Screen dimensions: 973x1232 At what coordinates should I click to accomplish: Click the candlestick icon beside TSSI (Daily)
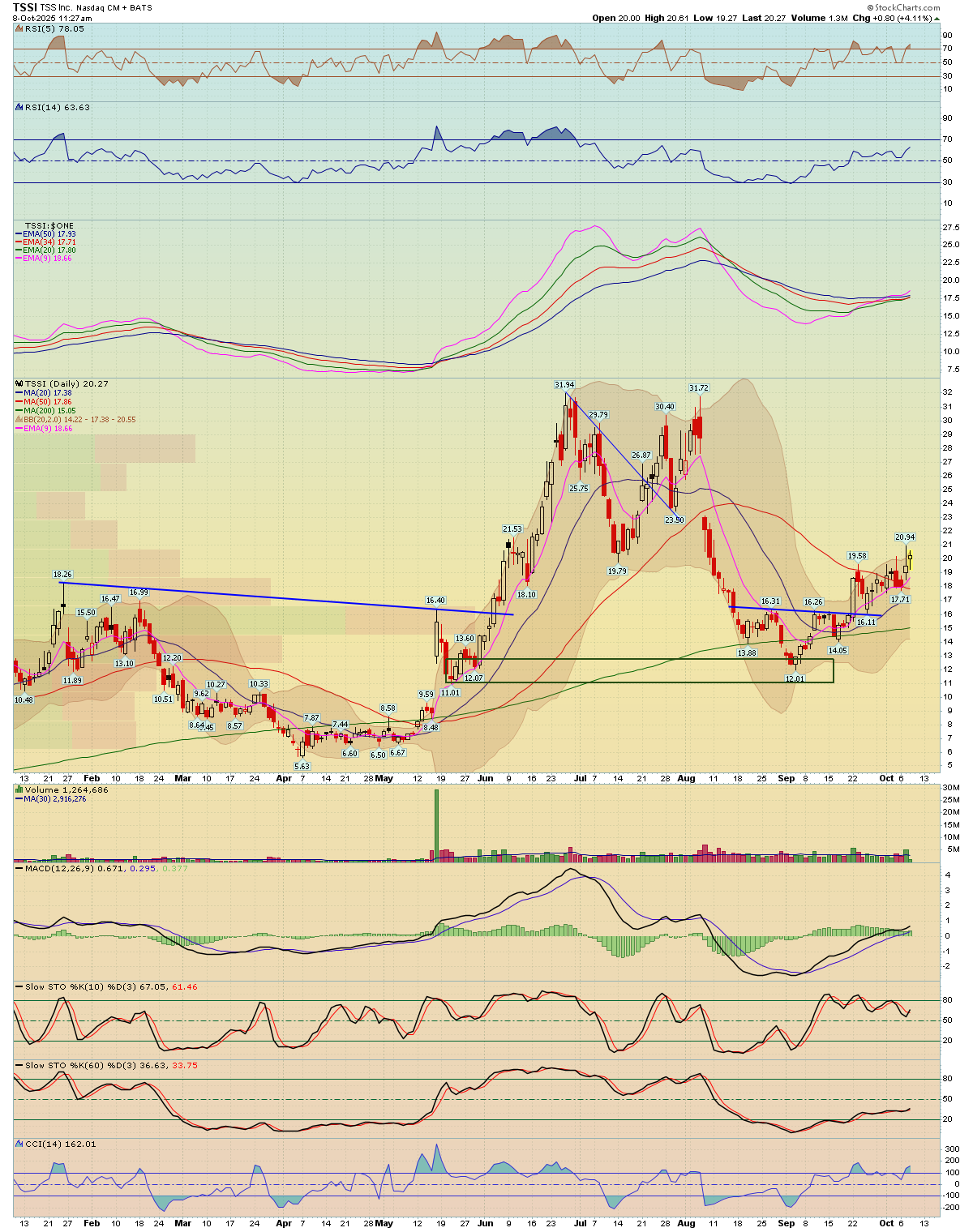point(19,383)
